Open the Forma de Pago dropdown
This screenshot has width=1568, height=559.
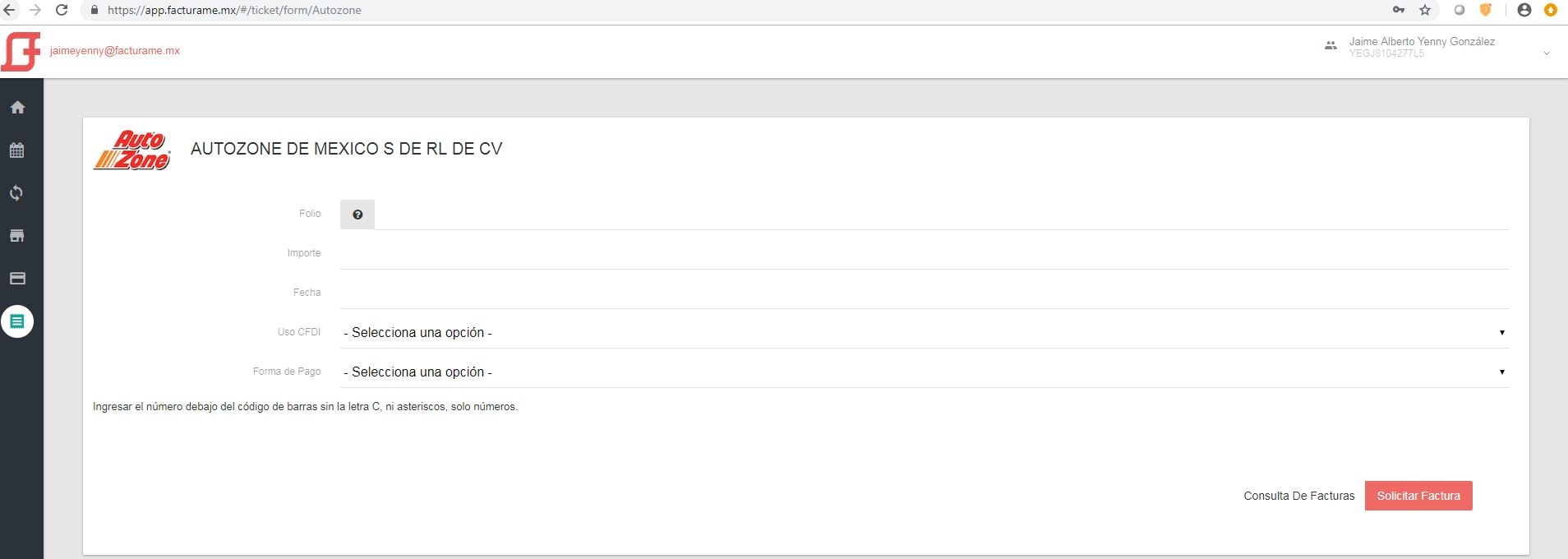pos(925,372)
